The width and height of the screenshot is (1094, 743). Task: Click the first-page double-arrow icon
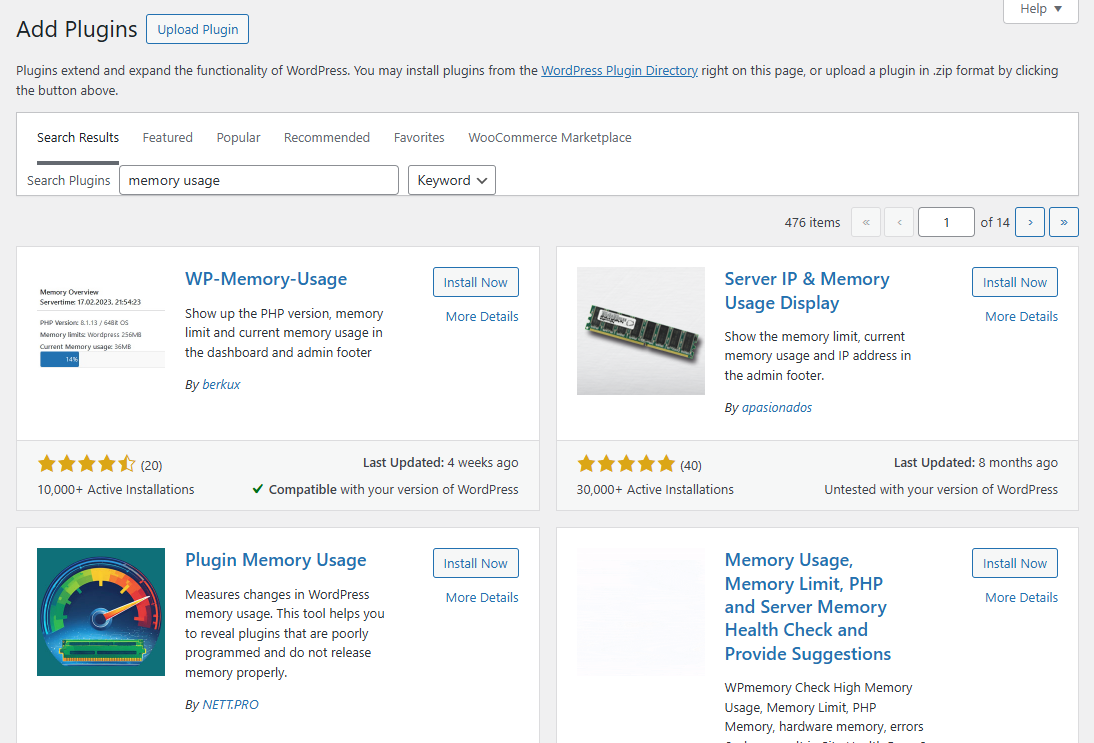coord(866,221)
